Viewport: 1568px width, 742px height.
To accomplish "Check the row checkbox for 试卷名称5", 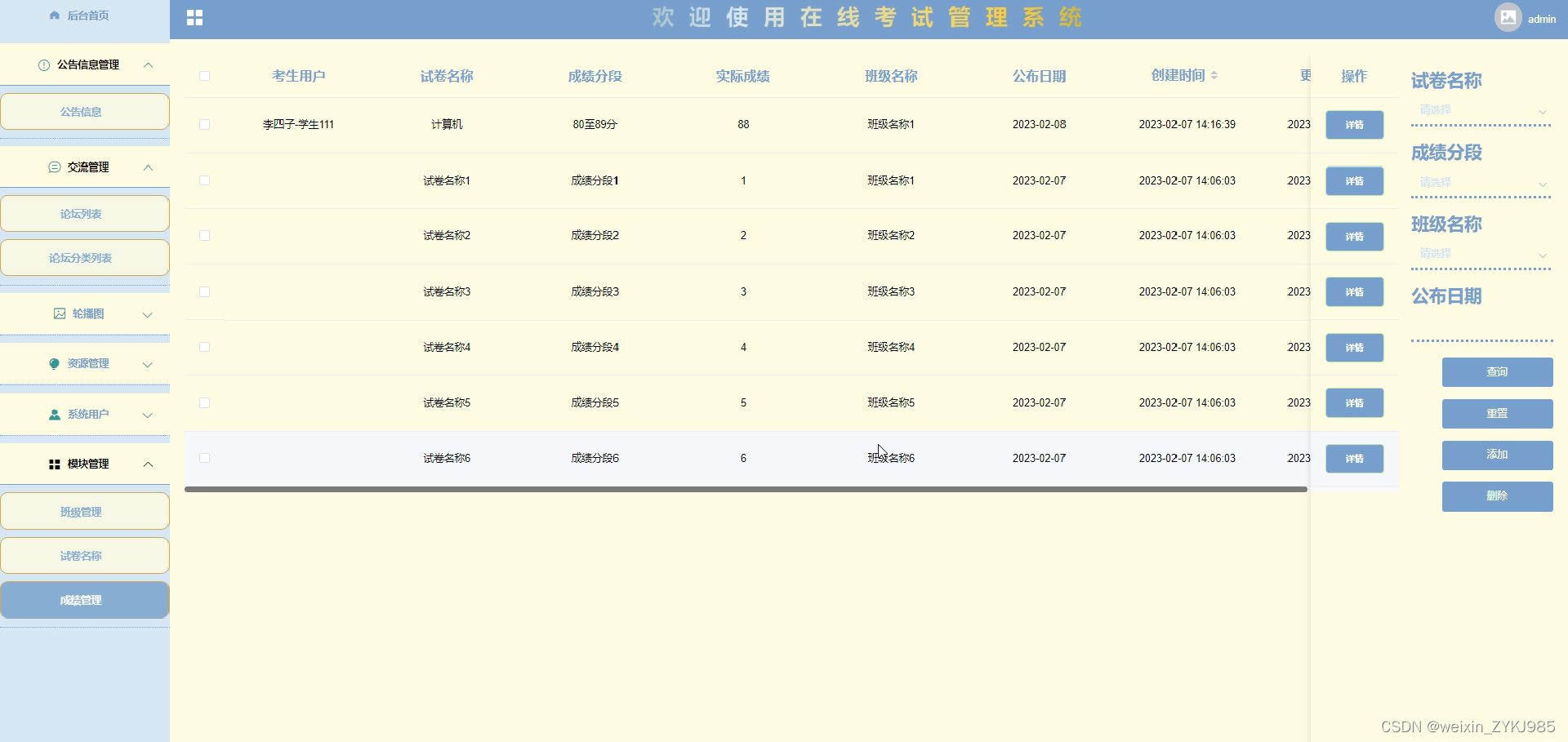I will 205,402.
